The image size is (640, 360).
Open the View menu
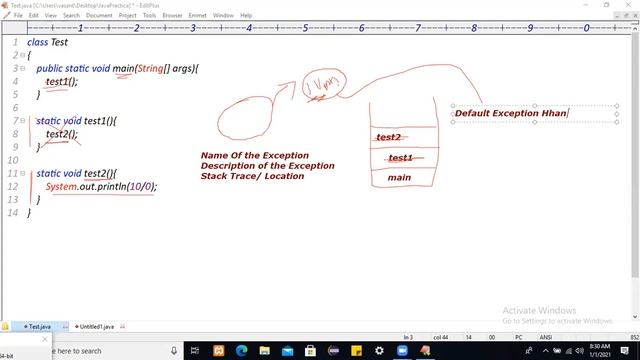(51, 16)
